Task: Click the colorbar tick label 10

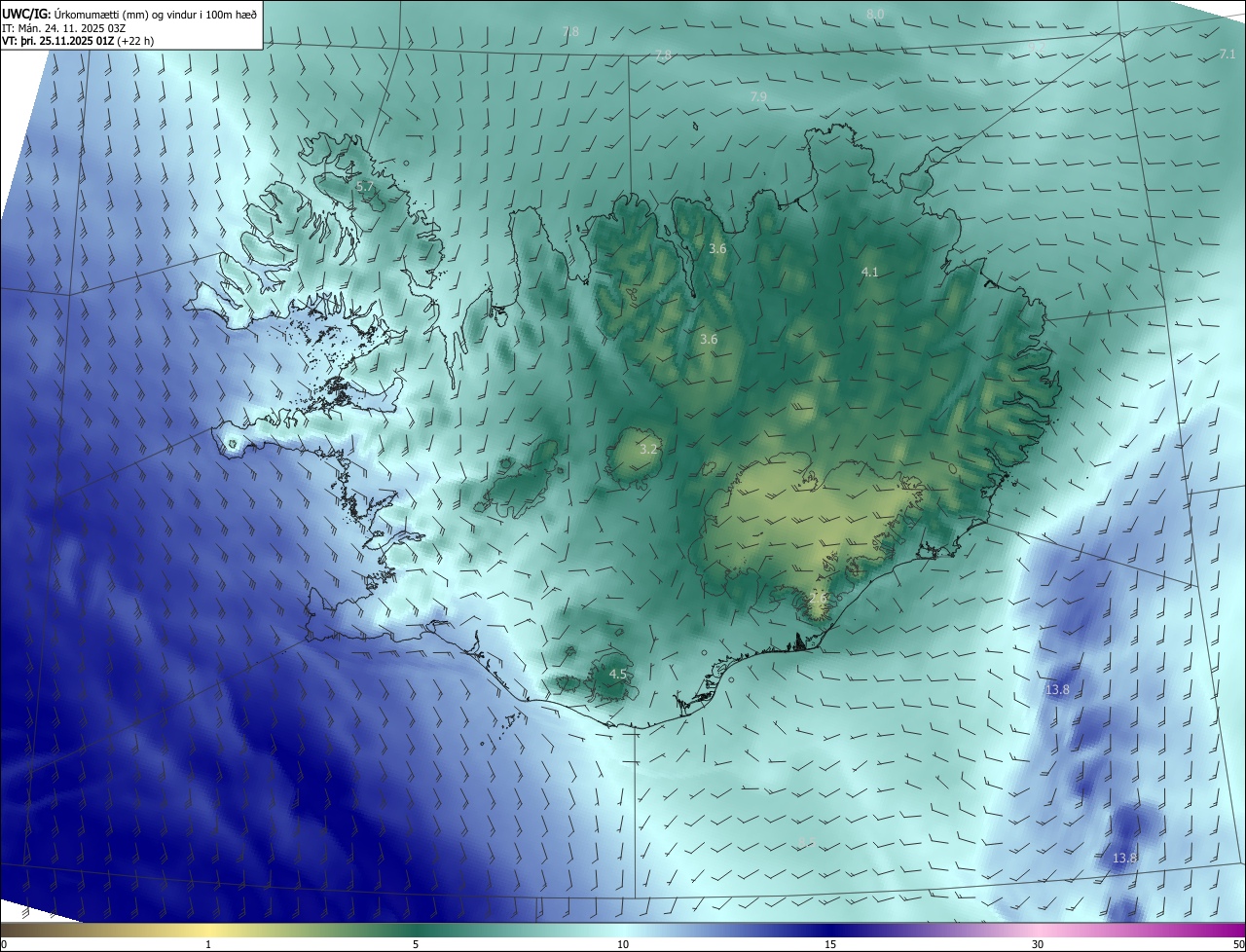Action: pyautogui.click(x=623, y=945)
